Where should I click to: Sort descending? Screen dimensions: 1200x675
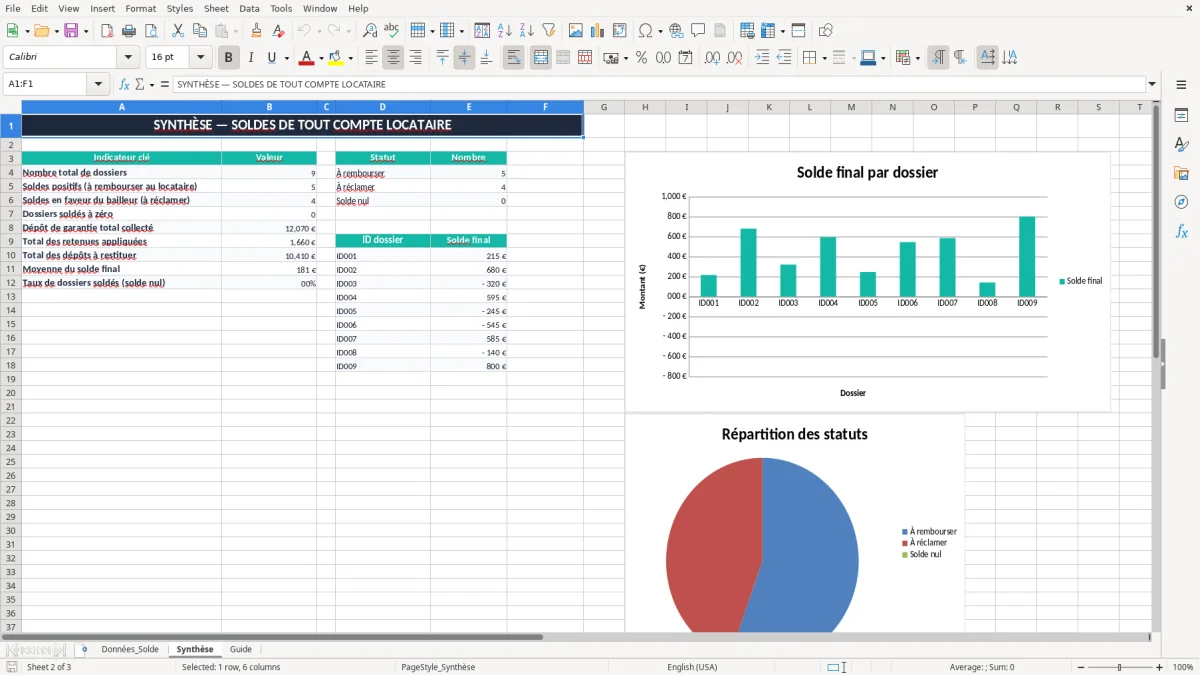[526, 31]
